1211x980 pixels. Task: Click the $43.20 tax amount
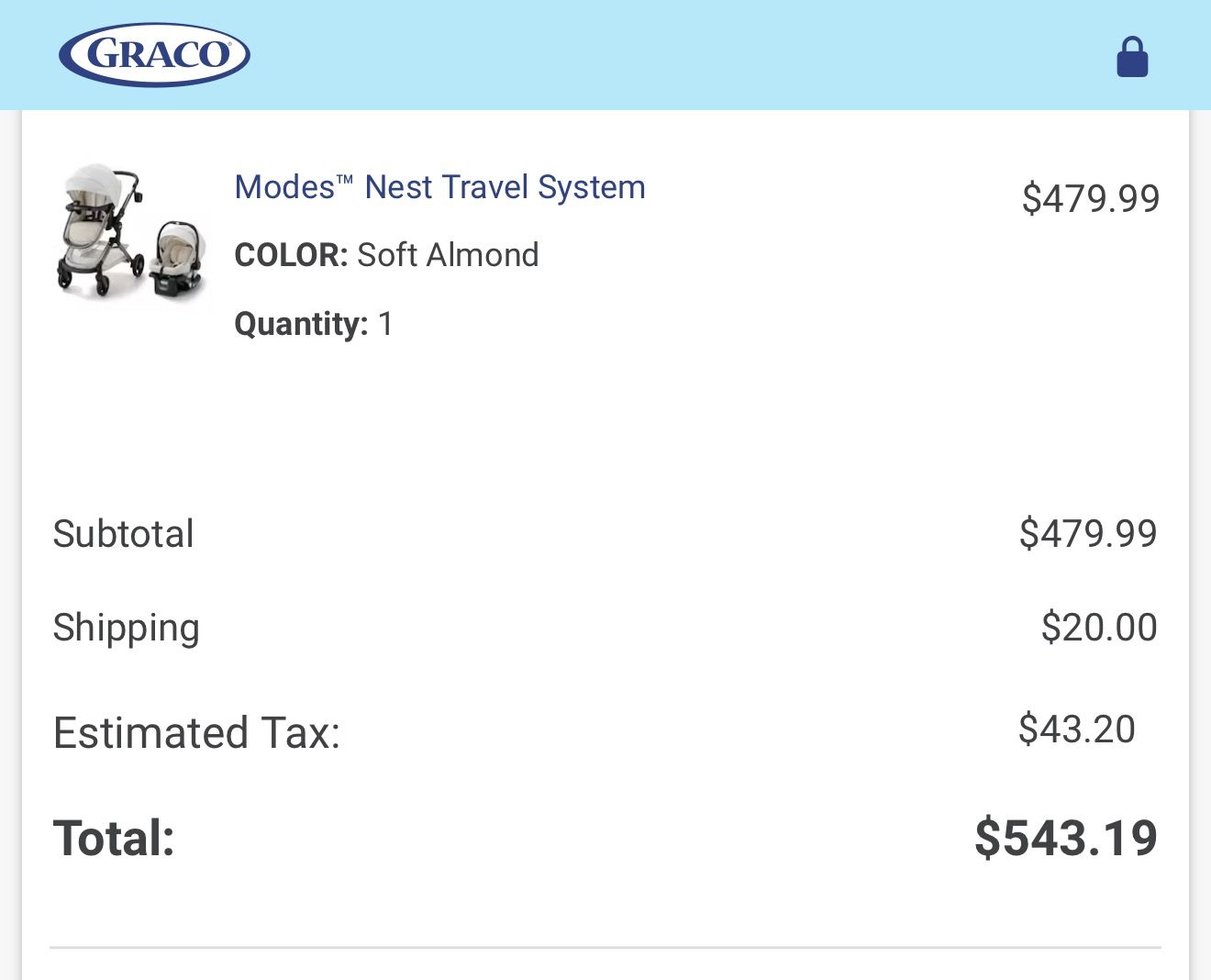[x=1075, y=729]
